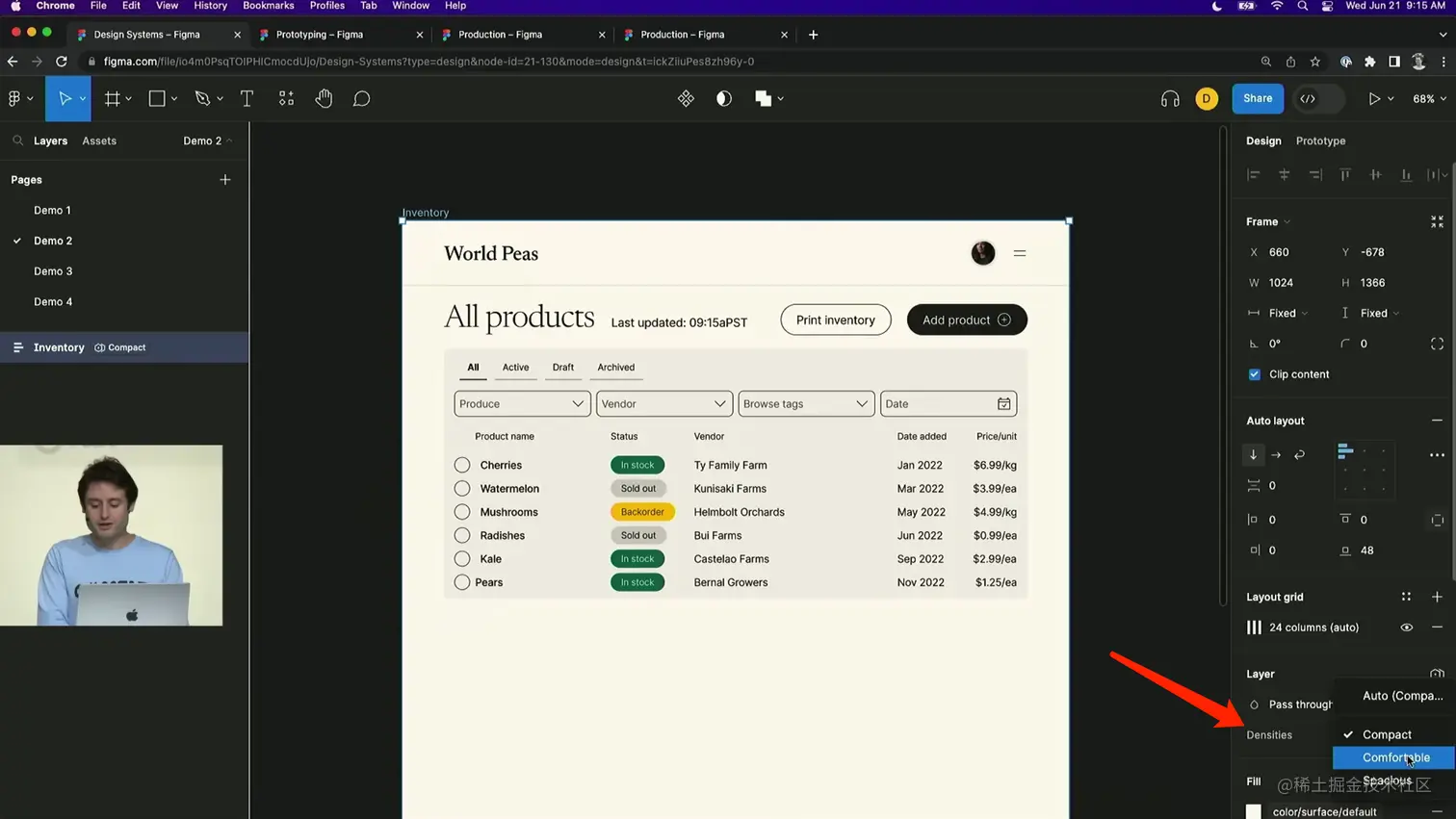Switch to the Assets tab
Screen dimensions: 1456x819
[x=99, y=141]
